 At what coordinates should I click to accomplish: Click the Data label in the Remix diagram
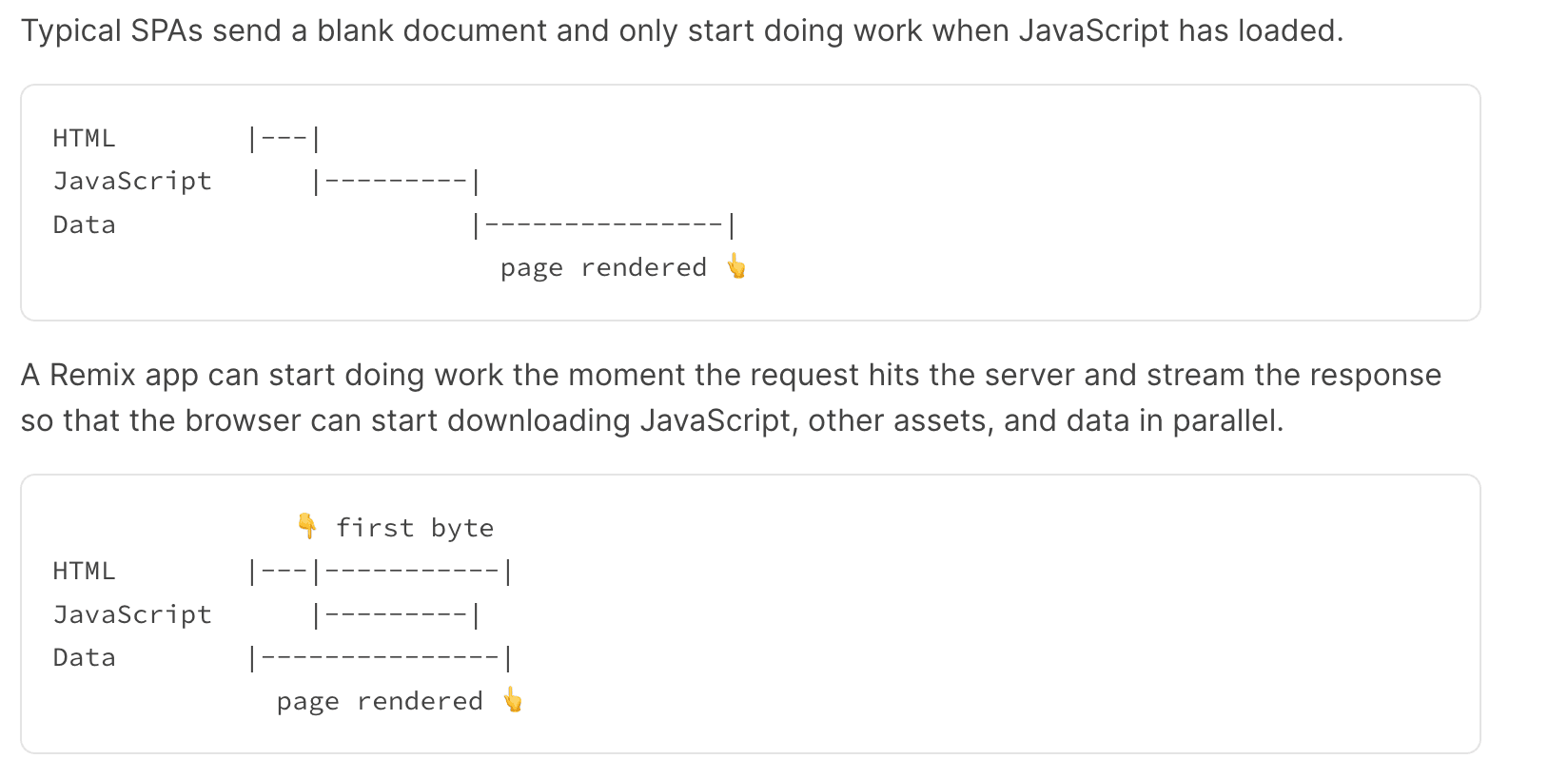84,657
